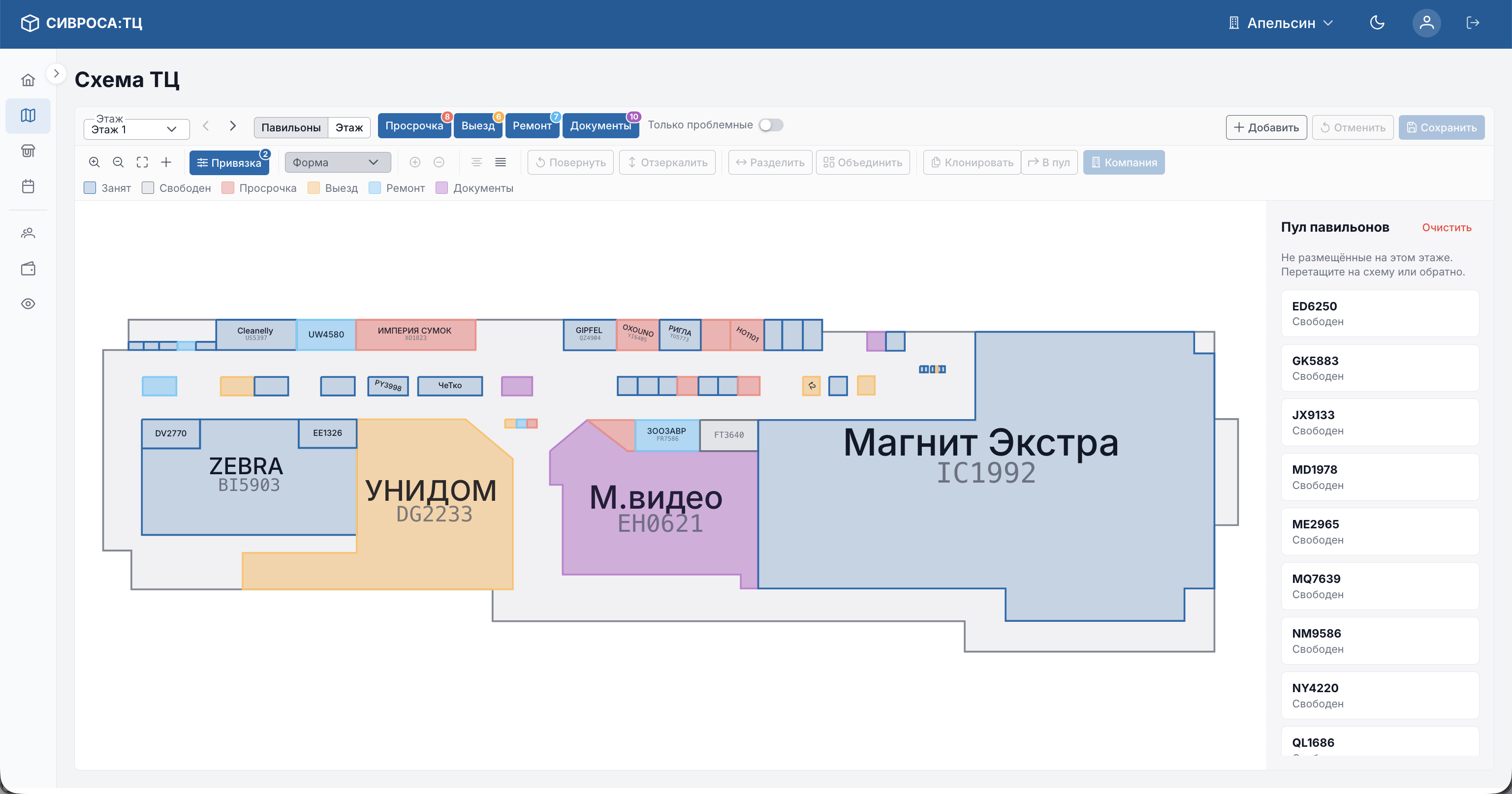Select pool pavilion MD1978
This screenshot has width=1512, height=794.
[x=1379, y=477]
